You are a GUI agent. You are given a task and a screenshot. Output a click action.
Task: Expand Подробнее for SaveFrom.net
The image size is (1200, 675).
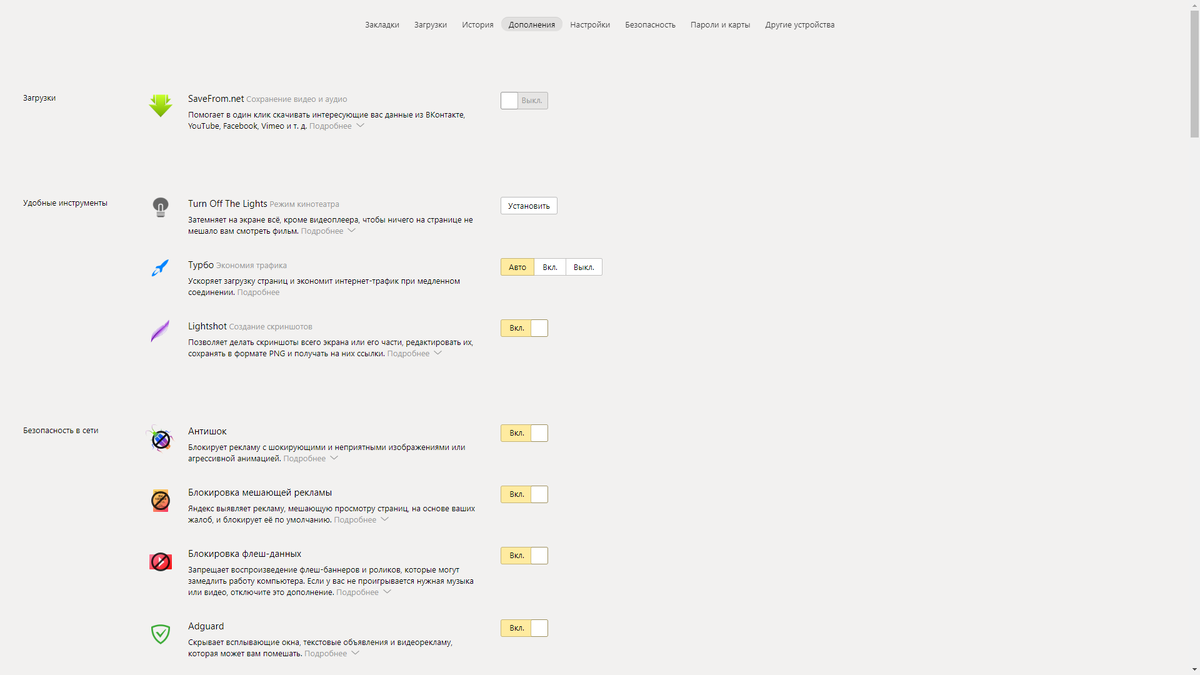[x=336, y=126]
